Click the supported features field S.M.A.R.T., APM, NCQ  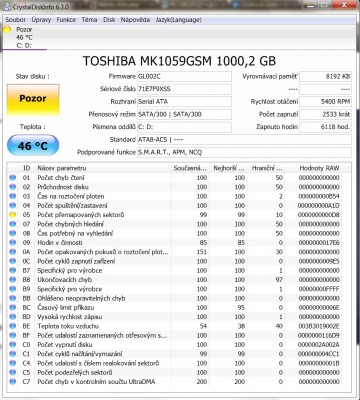244,152
